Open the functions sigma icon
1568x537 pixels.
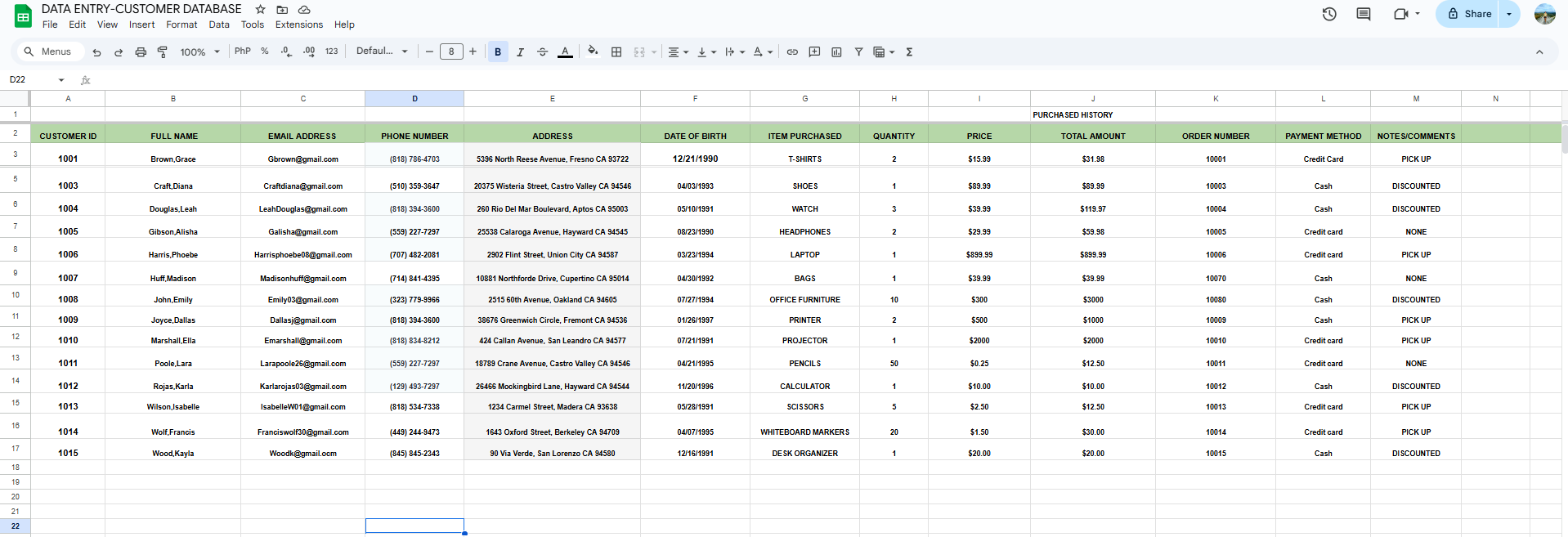pos(909,51)
